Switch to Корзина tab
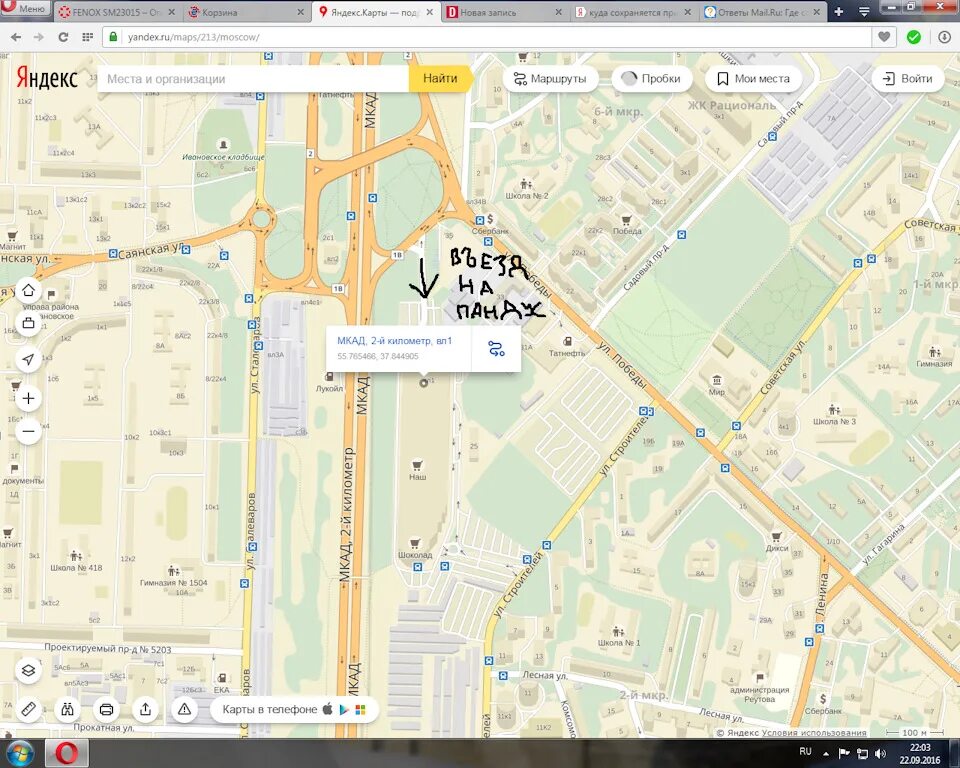This screenshot has height=768, width=960. click(x=246, y=12)
